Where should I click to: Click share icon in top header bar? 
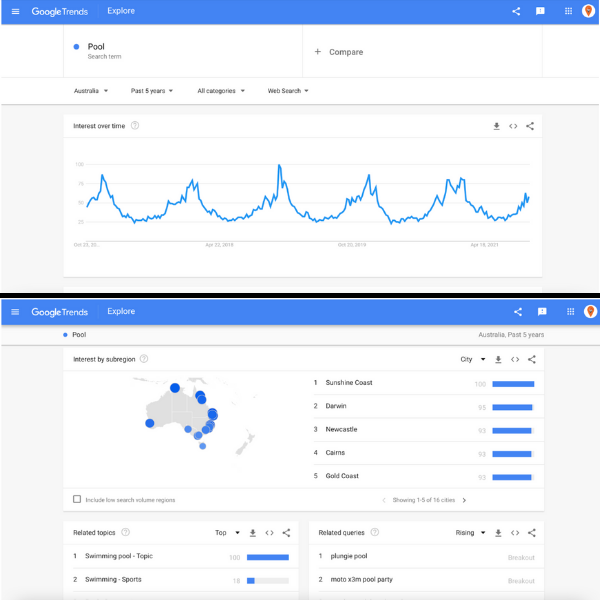point(516,11)
